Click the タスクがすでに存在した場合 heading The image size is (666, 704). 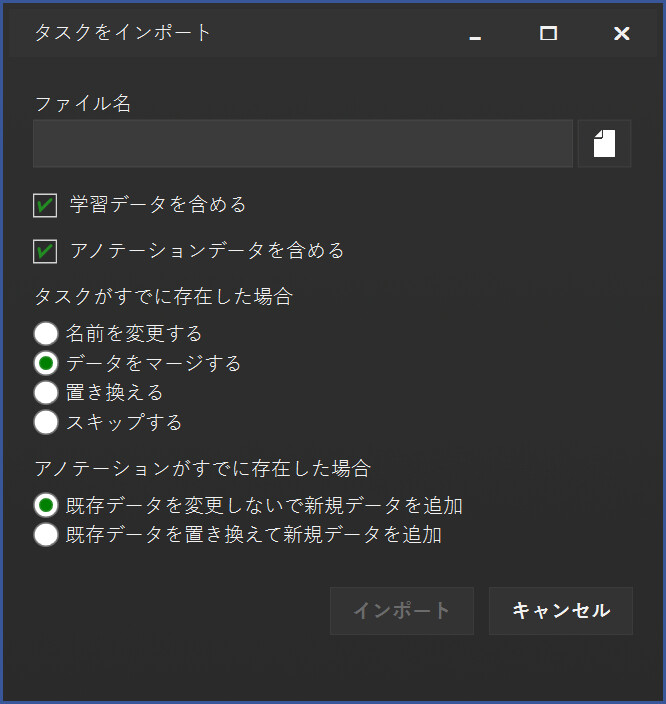164,296
